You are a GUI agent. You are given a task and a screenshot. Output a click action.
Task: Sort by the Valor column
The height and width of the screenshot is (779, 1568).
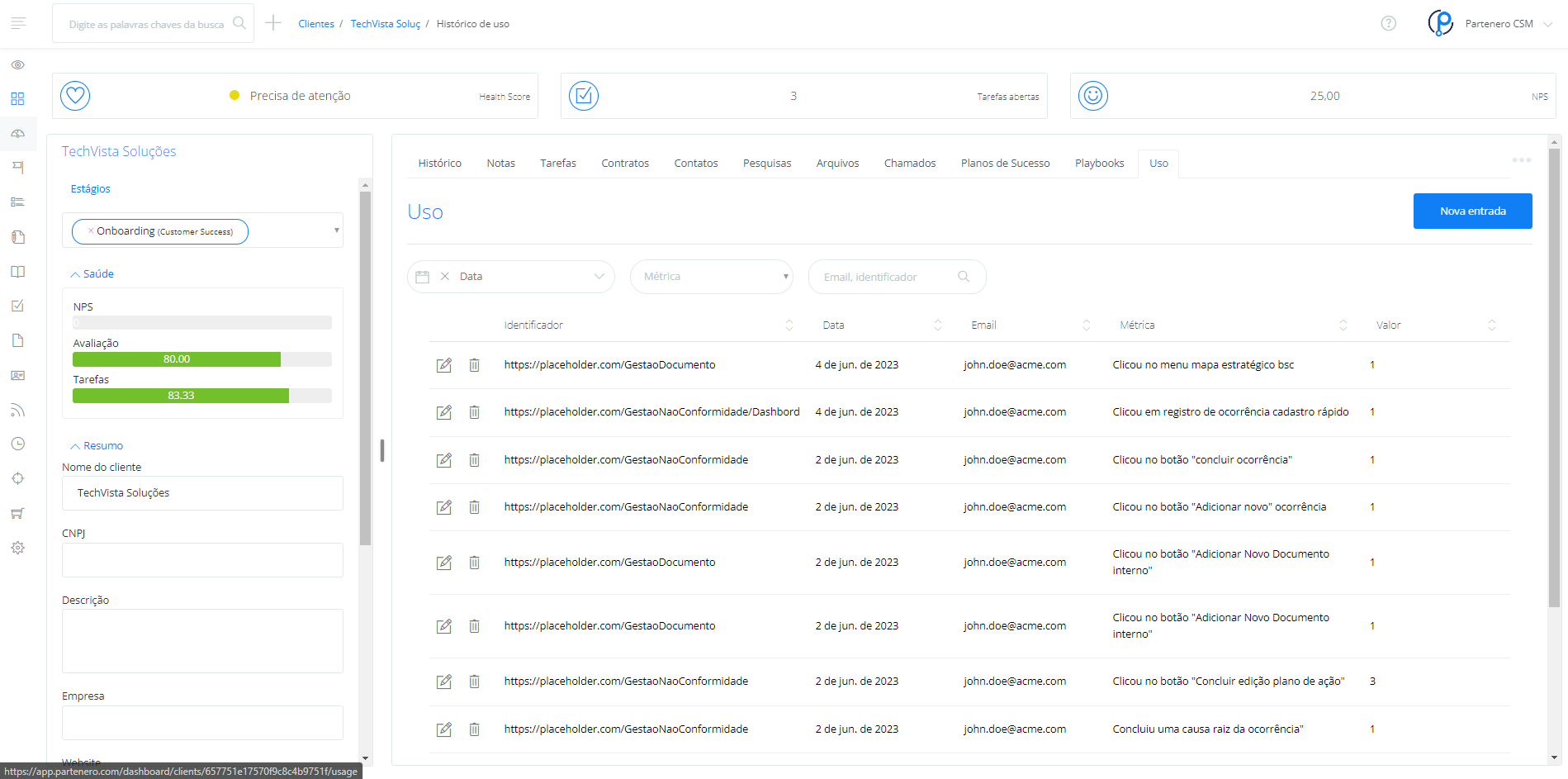coord(1492,325)
